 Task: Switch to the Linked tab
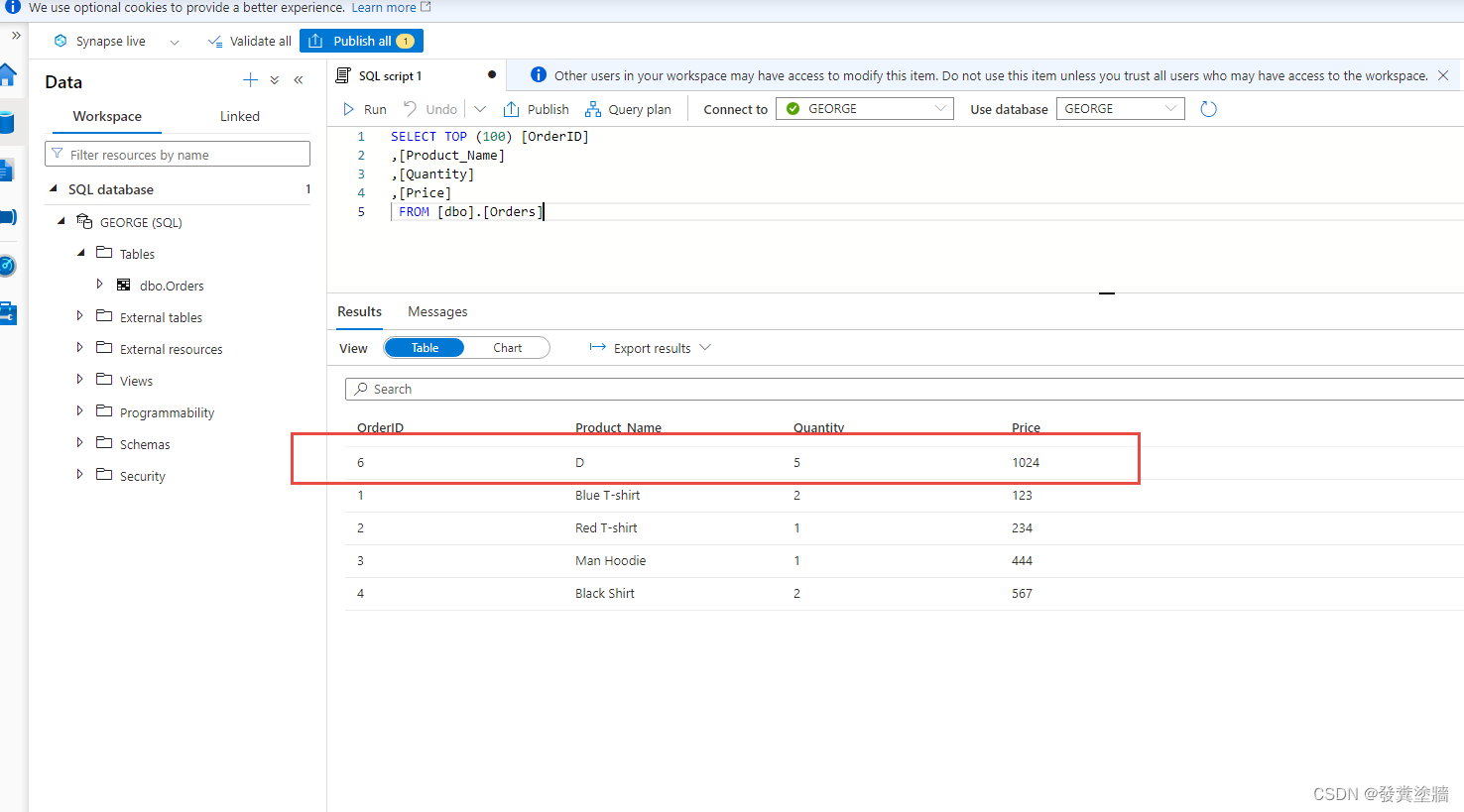(239, 116)
